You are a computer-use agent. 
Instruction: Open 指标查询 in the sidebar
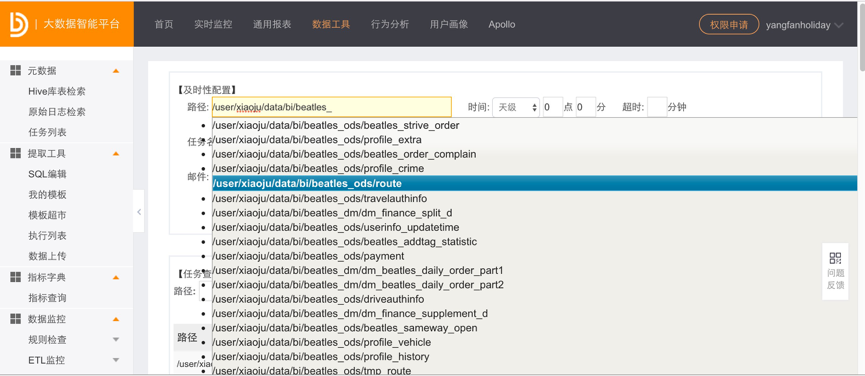click(47, 298)
